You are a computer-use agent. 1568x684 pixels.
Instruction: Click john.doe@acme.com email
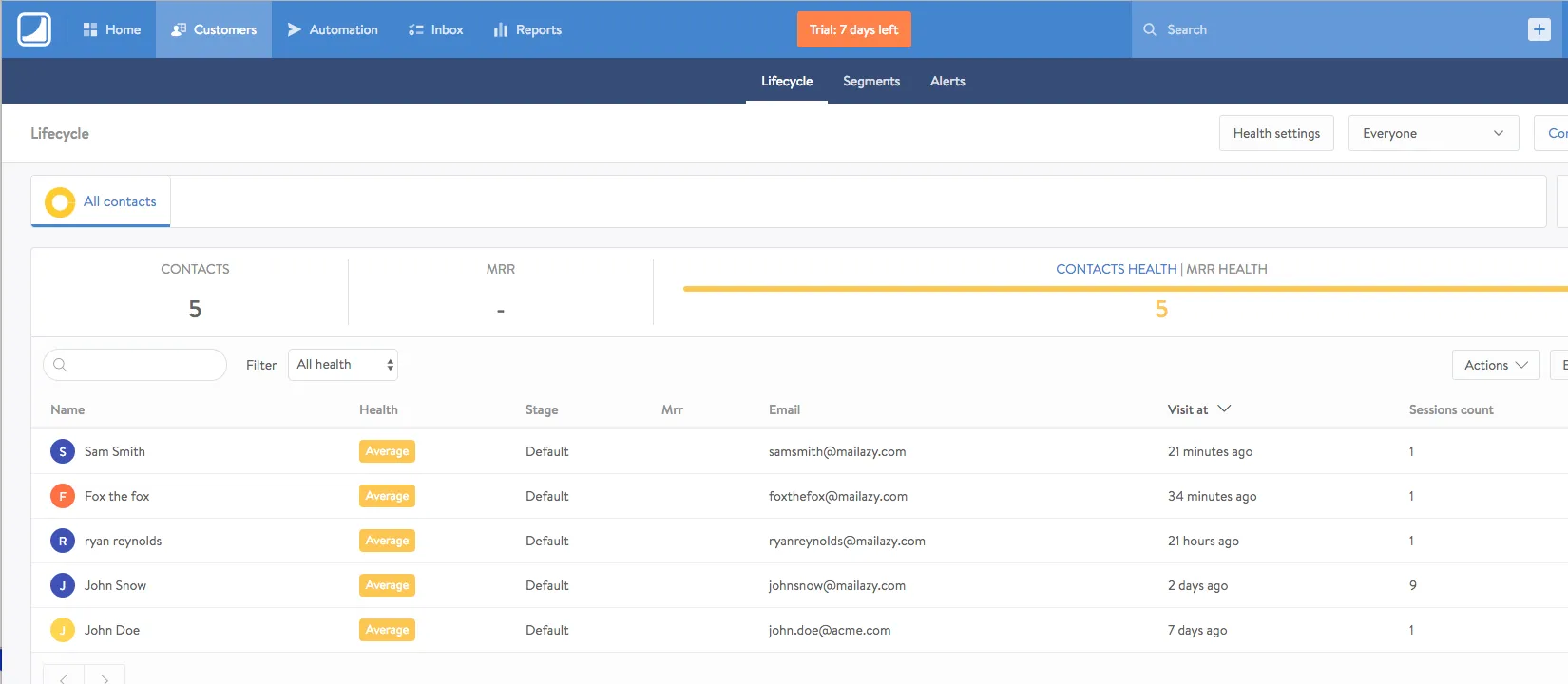click(x=830, y=630)
